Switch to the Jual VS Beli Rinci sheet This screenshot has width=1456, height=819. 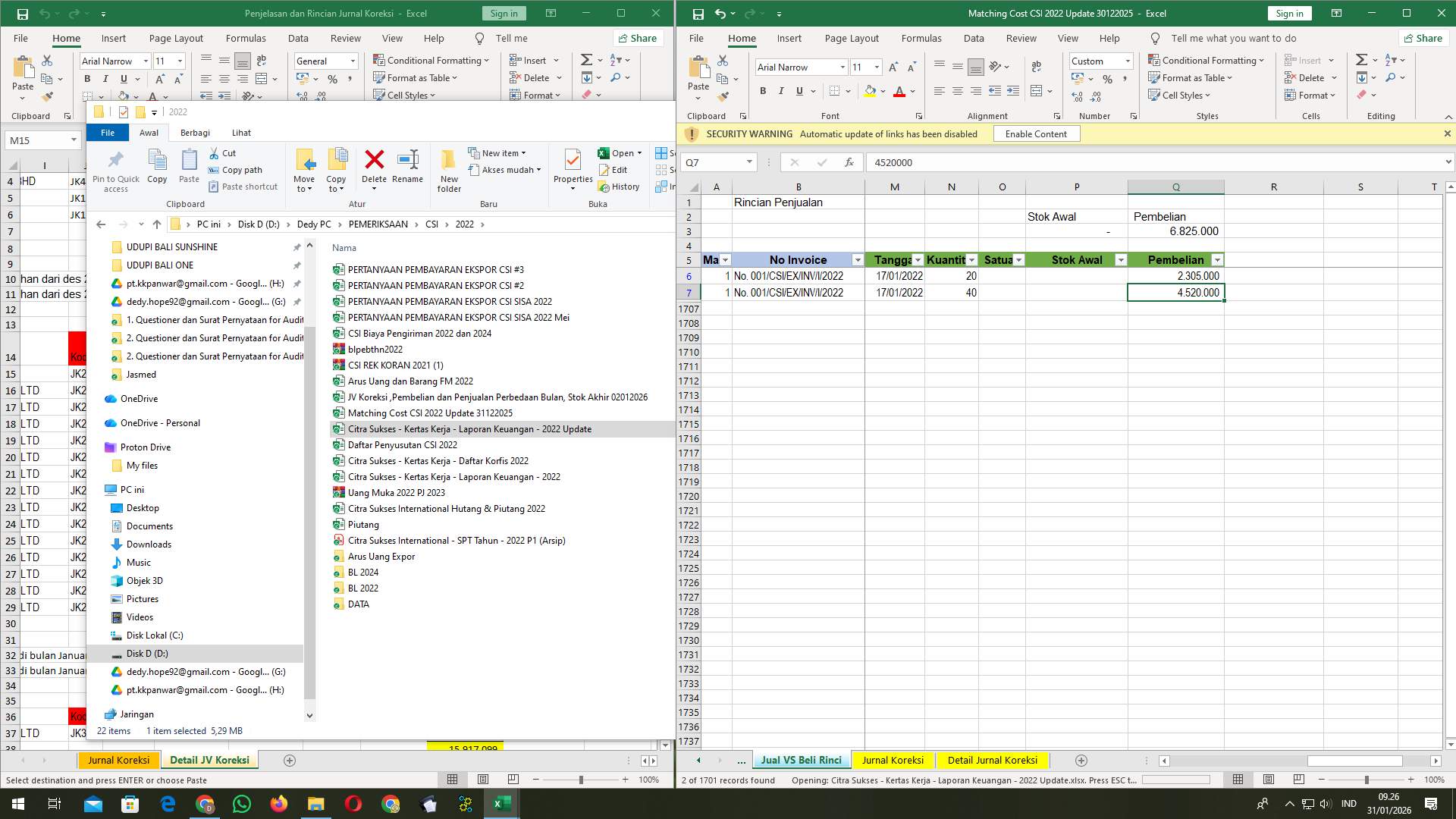[x=801, y=760]
